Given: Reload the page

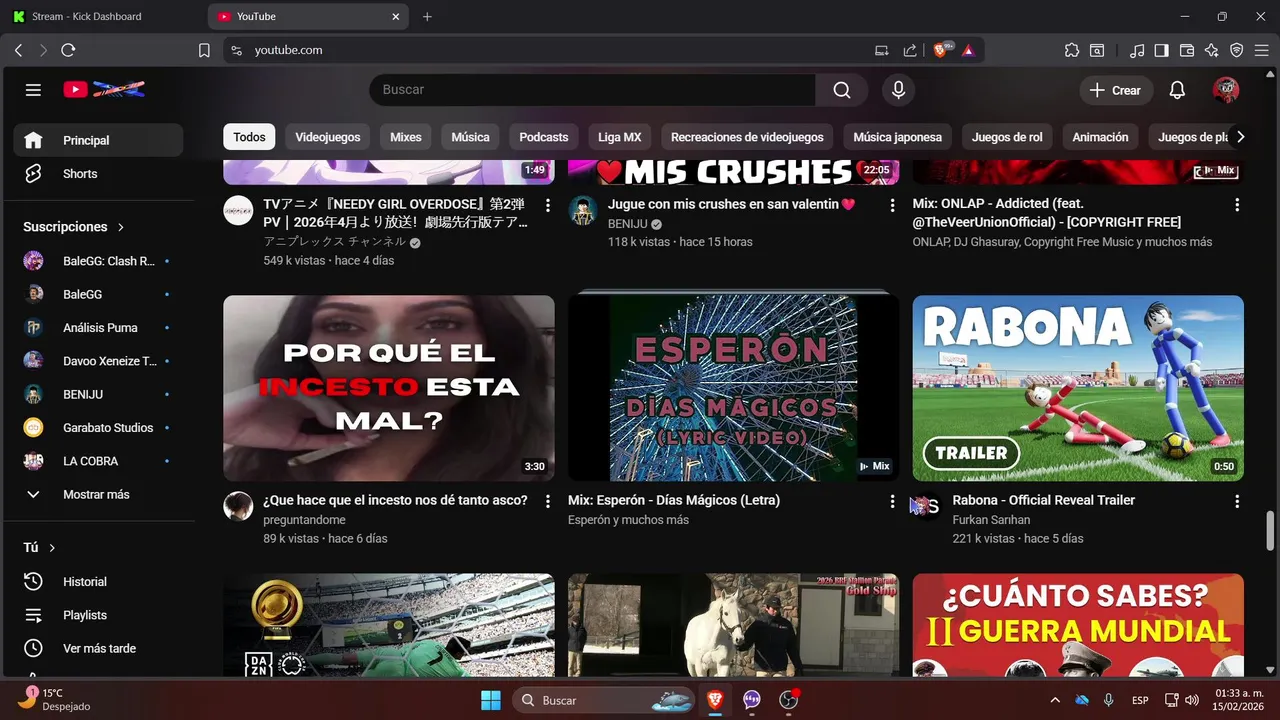Looking at the screenshot, I should (68, 50).
